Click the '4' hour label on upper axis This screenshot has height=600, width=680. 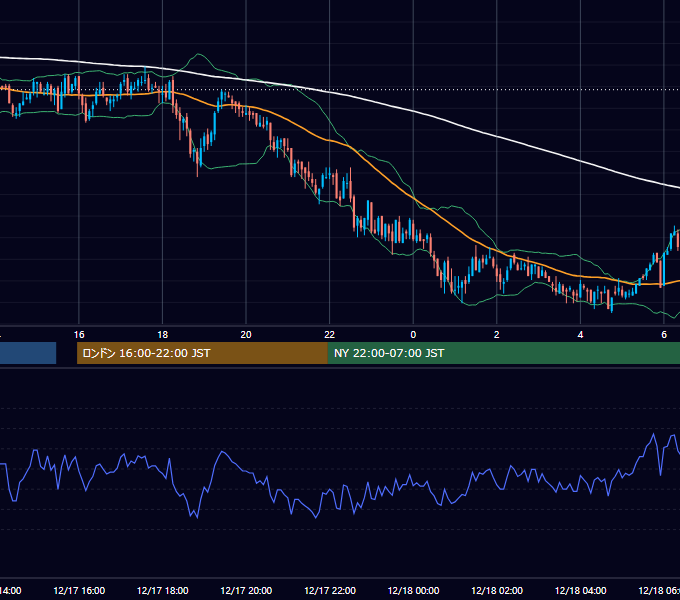[580, 335]
